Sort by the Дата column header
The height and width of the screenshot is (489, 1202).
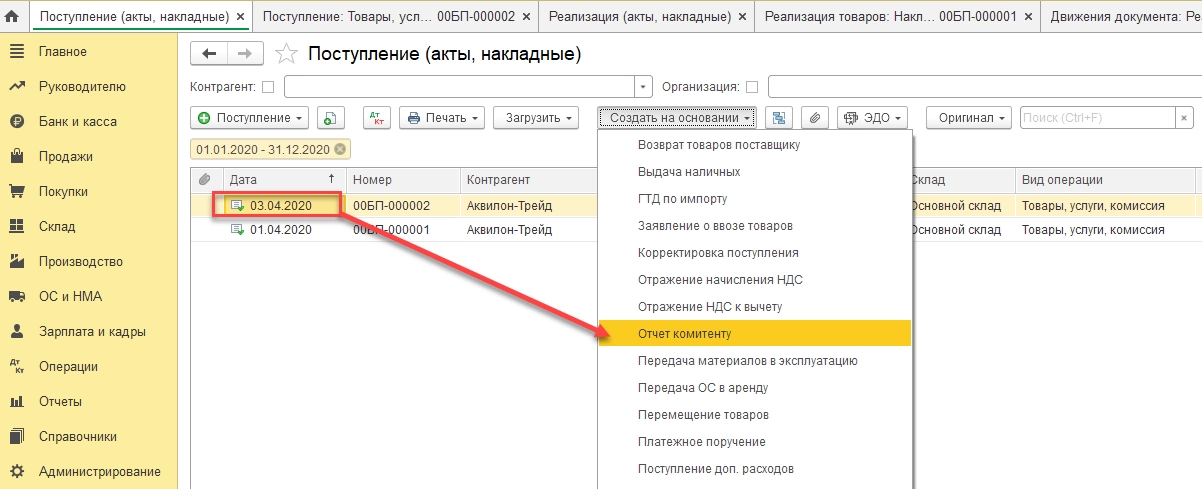pos(283,180)
